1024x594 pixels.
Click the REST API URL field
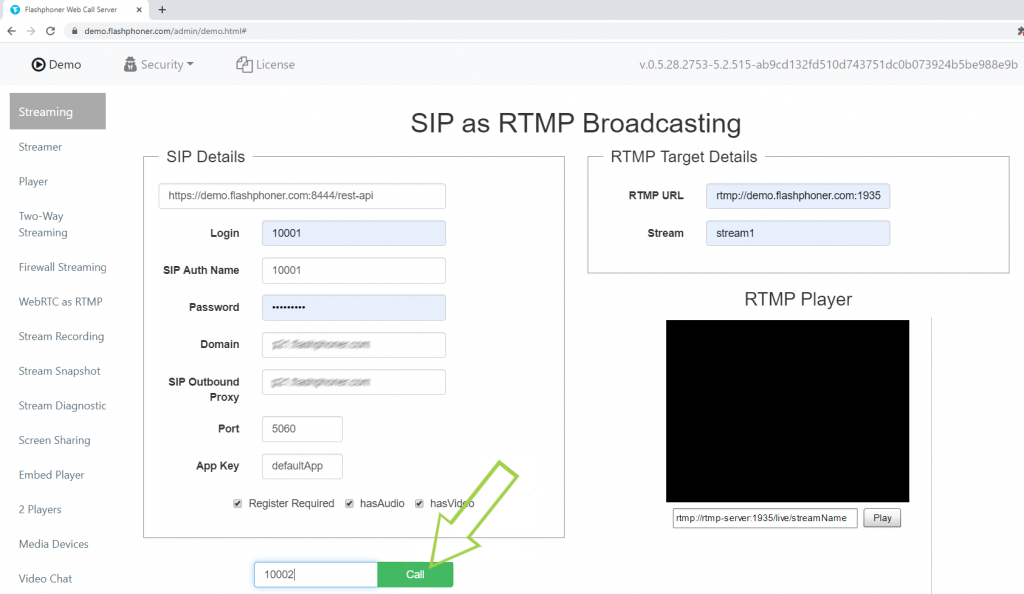302,196
